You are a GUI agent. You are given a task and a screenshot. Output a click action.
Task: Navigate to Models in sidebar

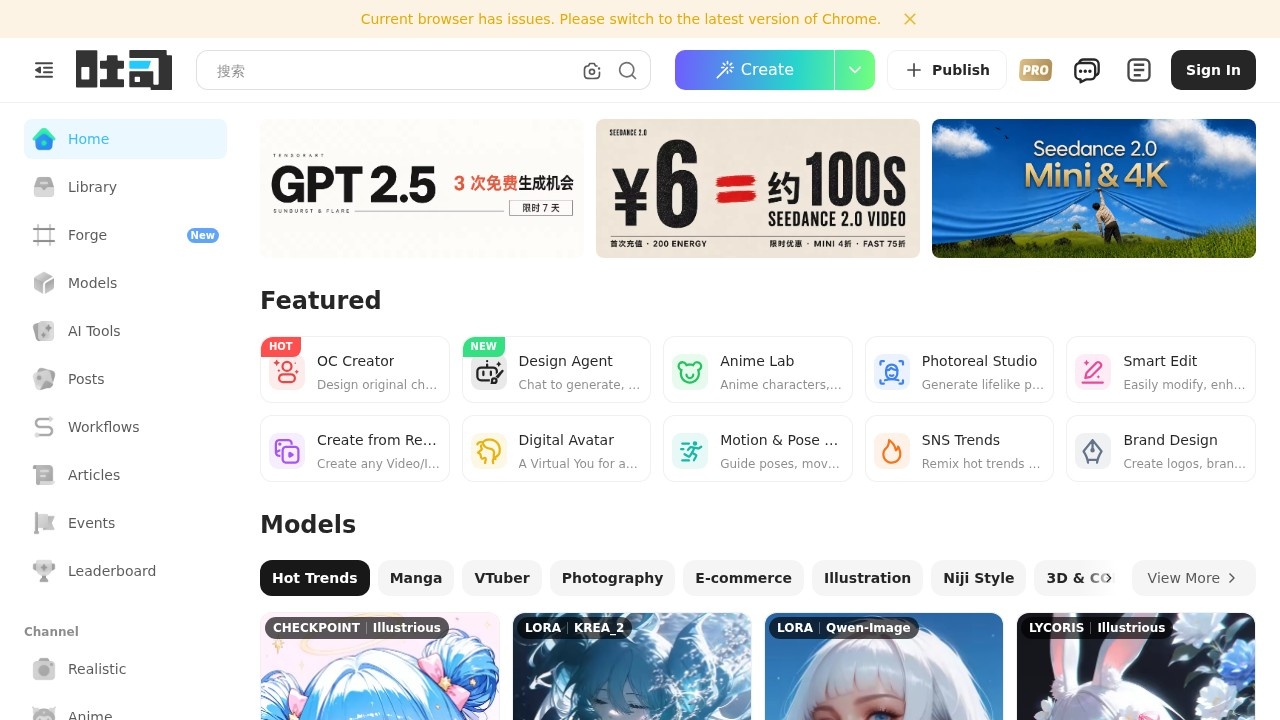[x=125, y=283]
